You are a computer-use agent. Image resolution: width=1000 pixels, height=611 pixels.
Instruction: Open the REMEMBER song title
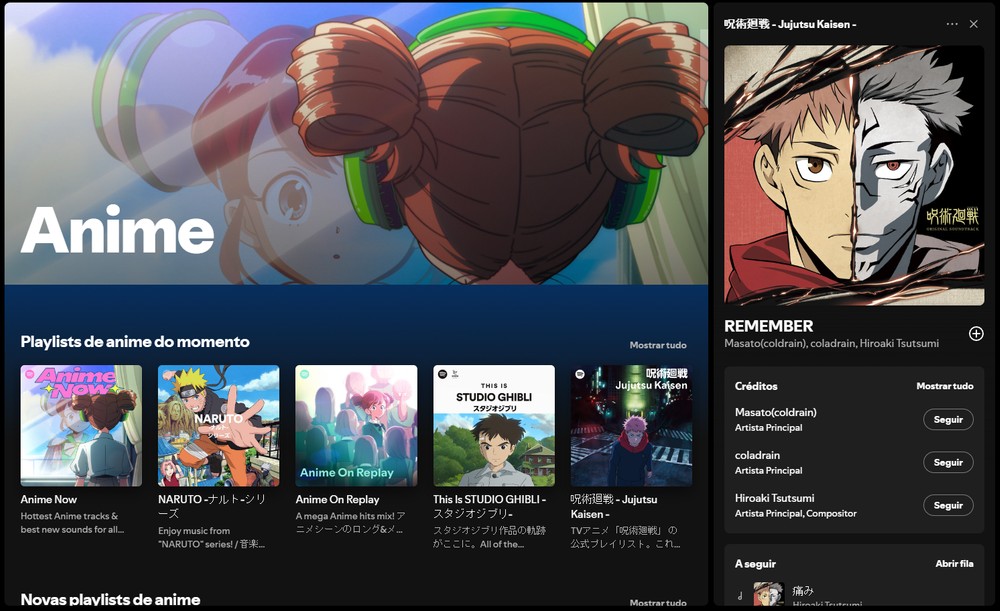pos(768,326)
